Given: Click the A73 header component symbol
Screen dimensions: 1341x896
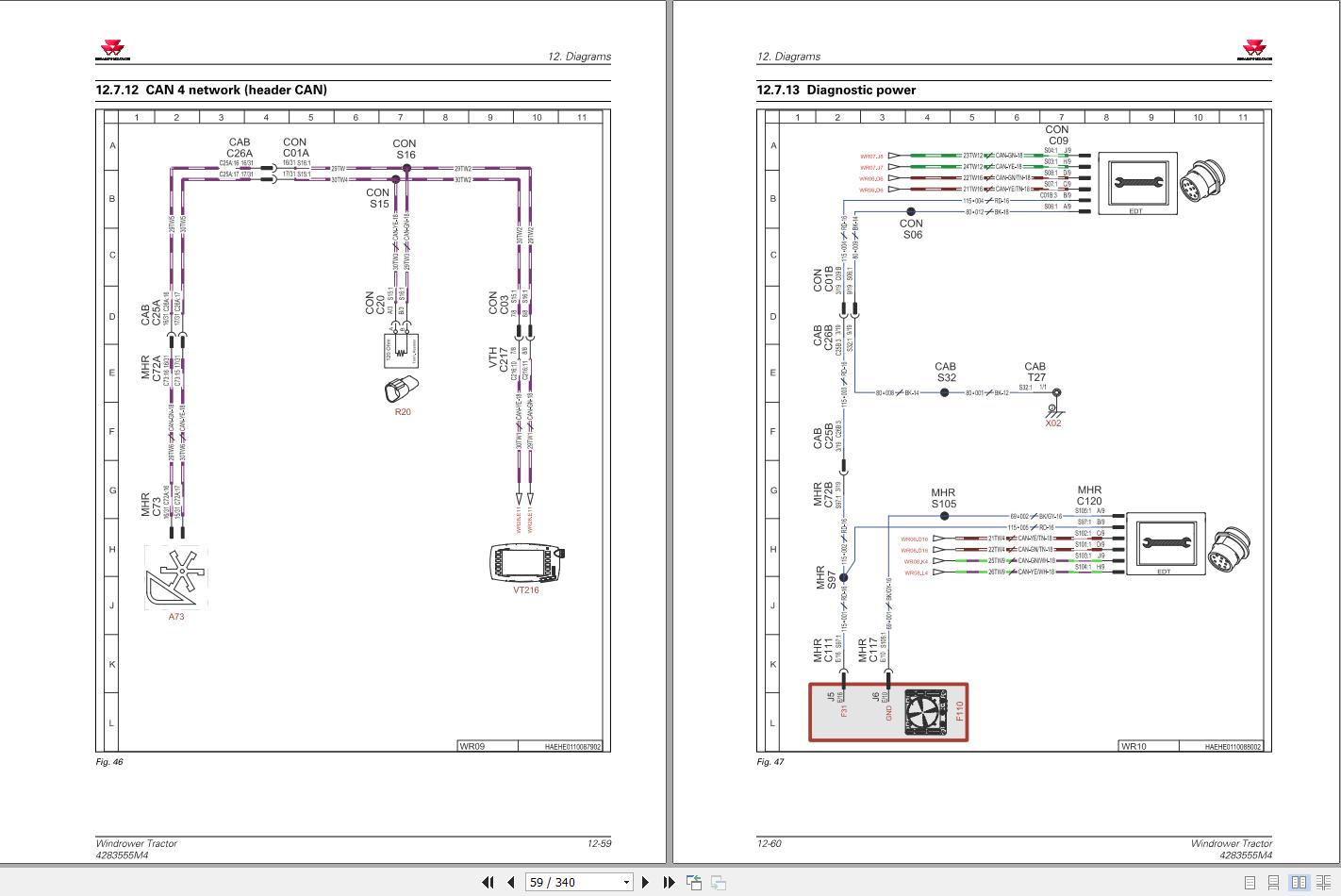Looking at the screenshot, I should [176, 578].
